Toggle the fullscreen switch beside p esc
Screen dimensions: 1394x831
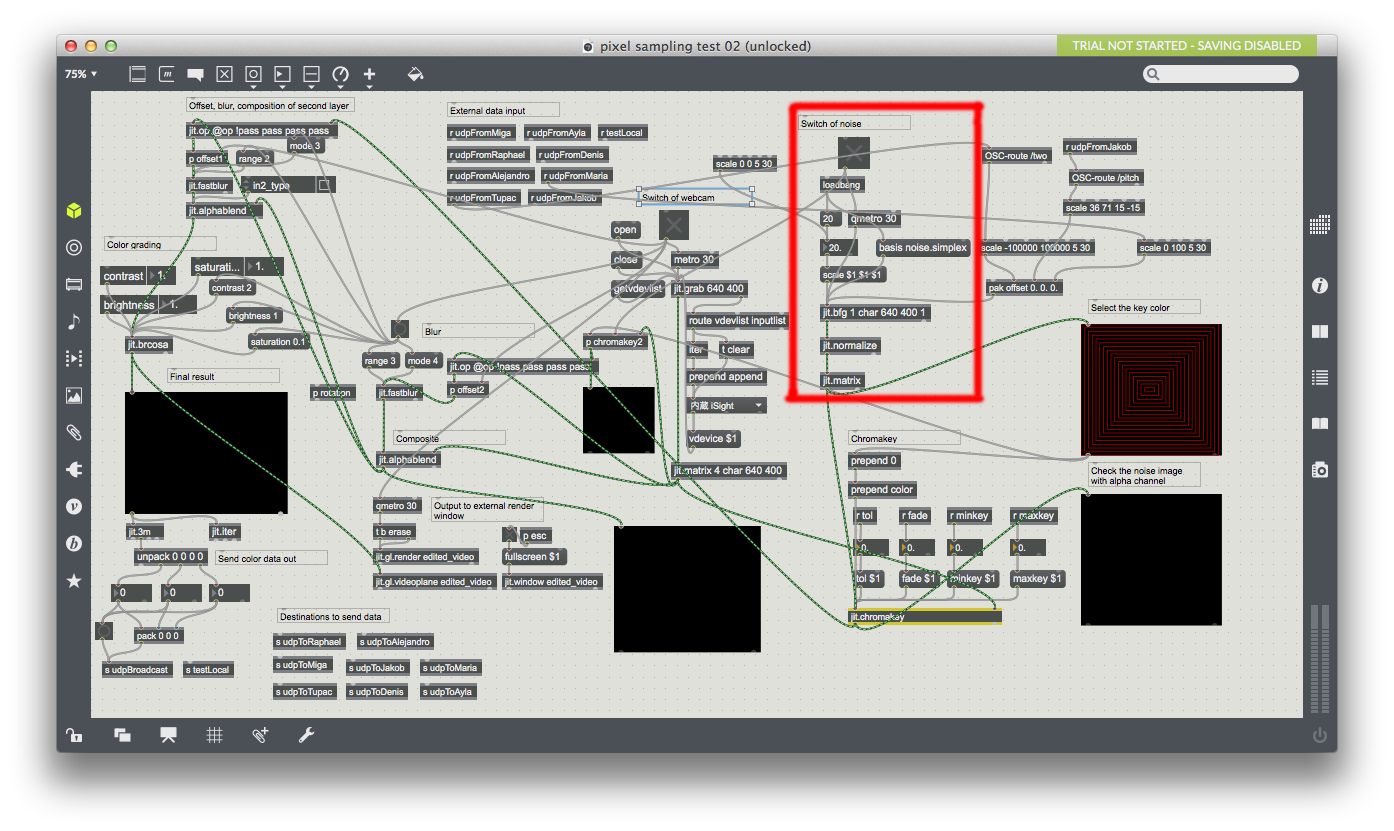509,535
